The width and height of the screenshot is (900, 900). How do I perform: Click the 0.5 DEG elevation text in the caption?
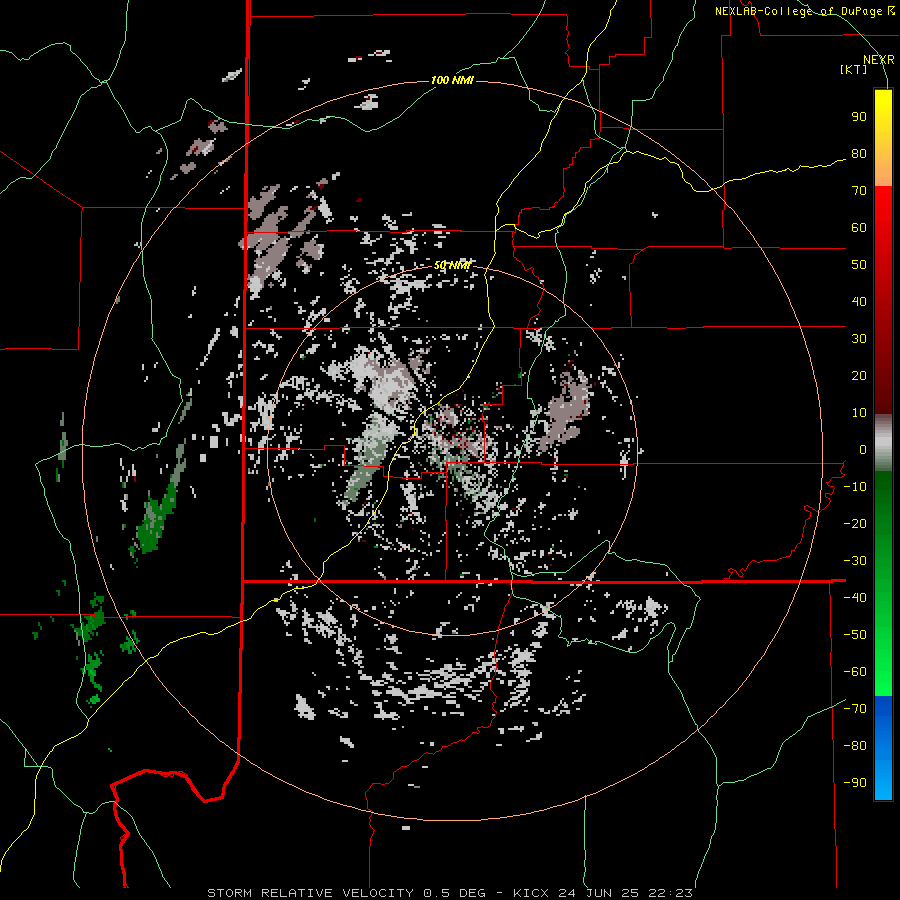[x=455, y=893]
